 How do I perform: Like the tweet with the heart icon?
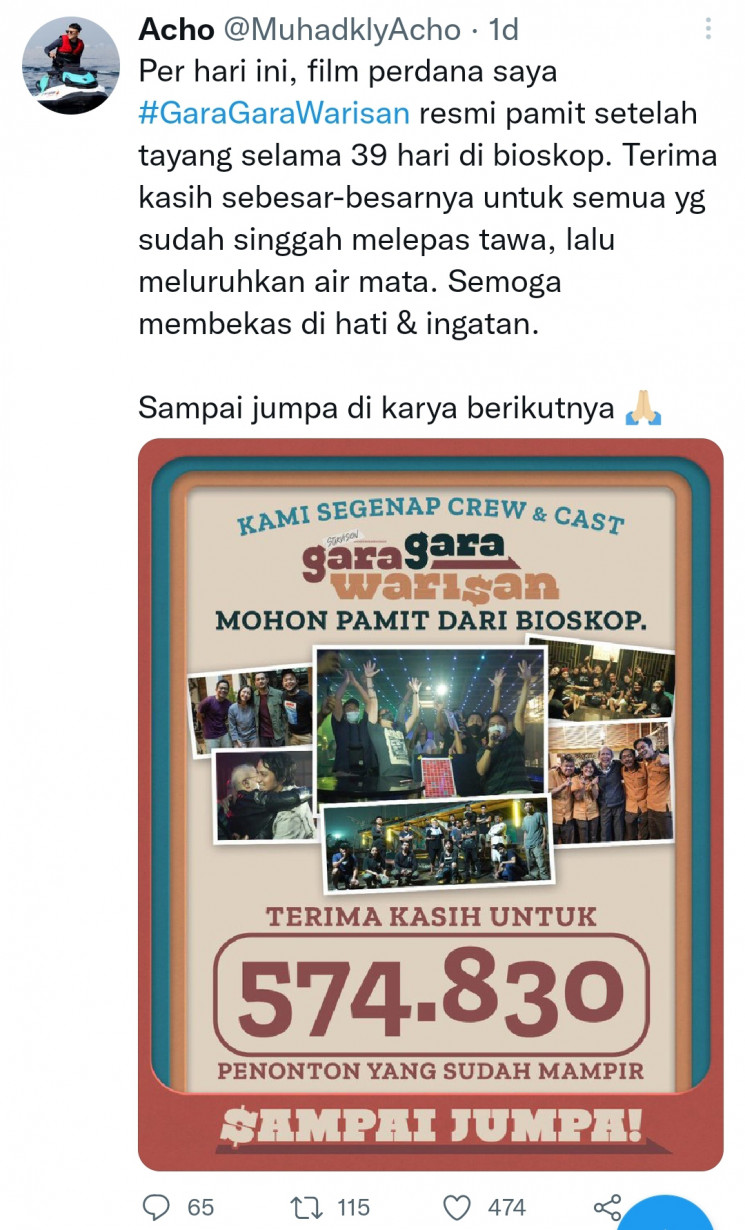tap(458, 1207)
